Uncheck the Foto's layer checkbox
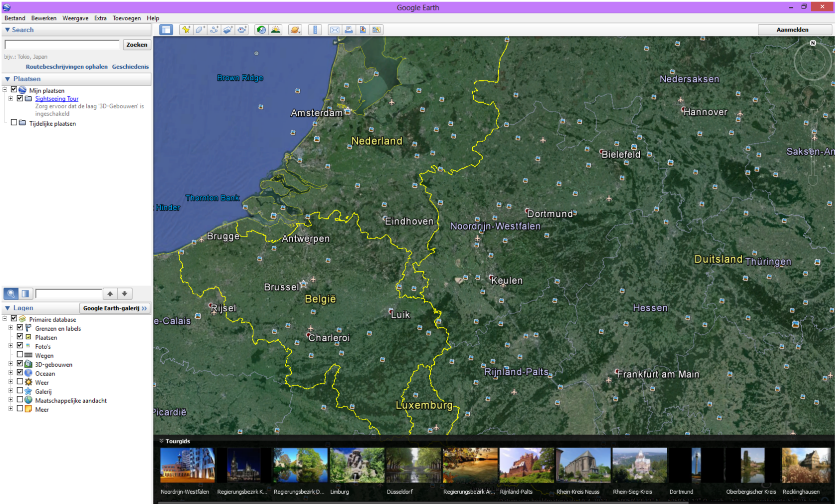The height and width of the screenshot is (504, 835). (20, 346)
